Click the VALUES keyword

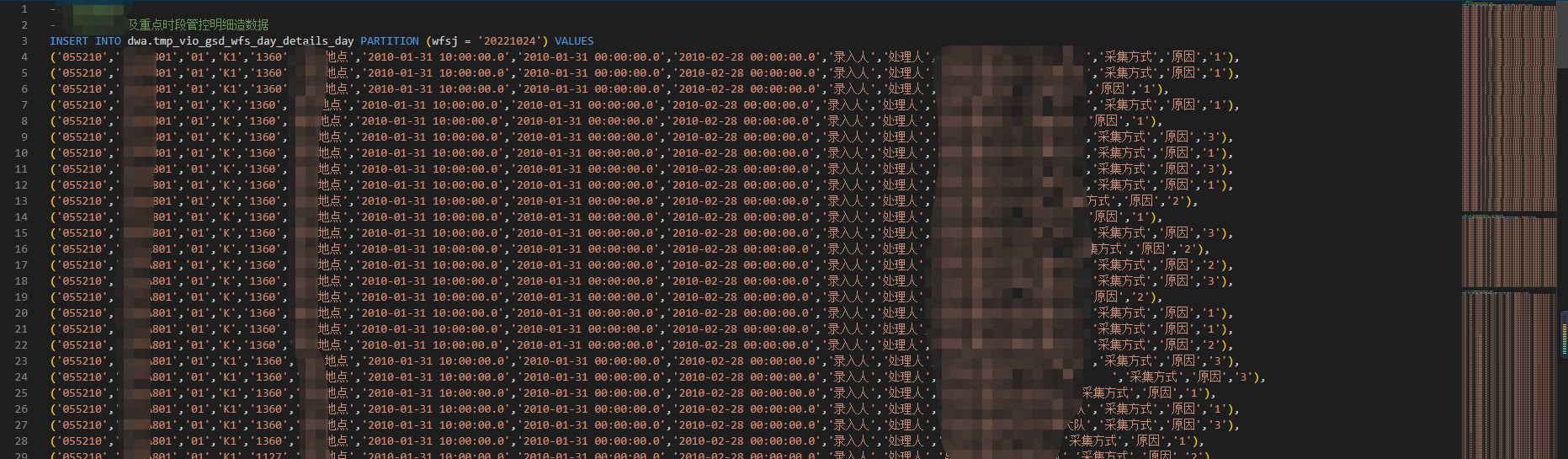tap(574, 40)
